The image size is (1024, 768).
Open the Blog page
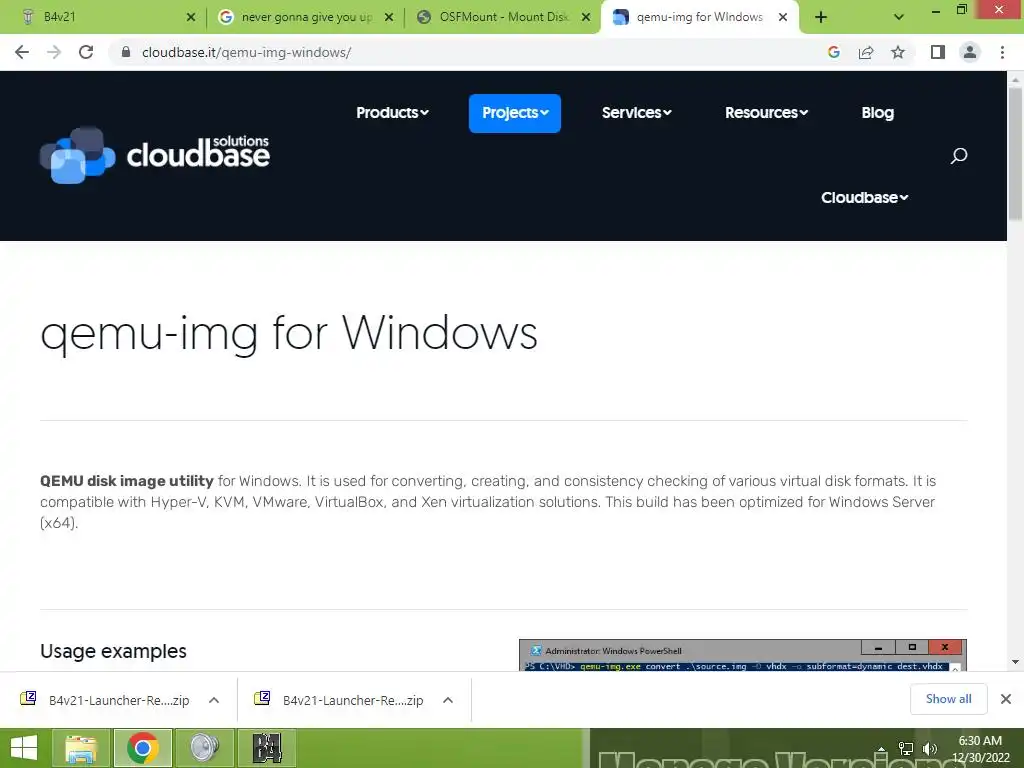pyautogui.click(x=877, y=113)
